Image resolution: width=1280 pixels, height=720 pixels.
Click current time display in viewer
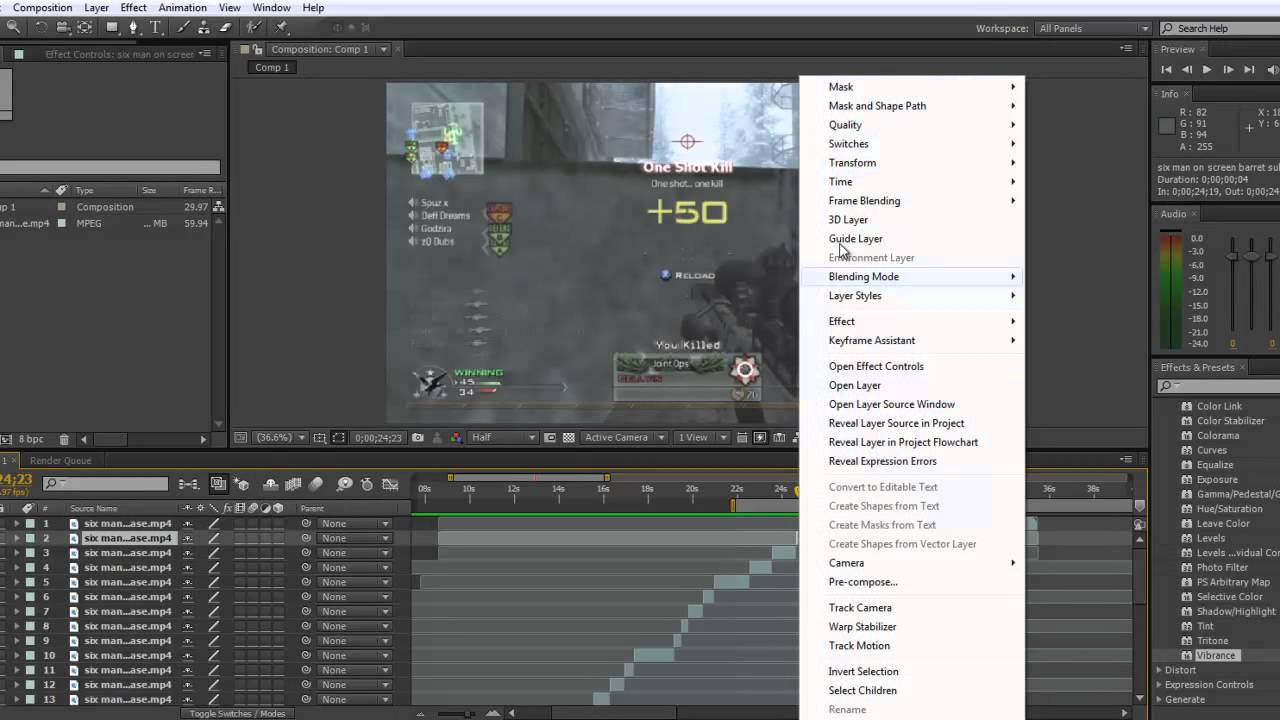tap(378, 438)
